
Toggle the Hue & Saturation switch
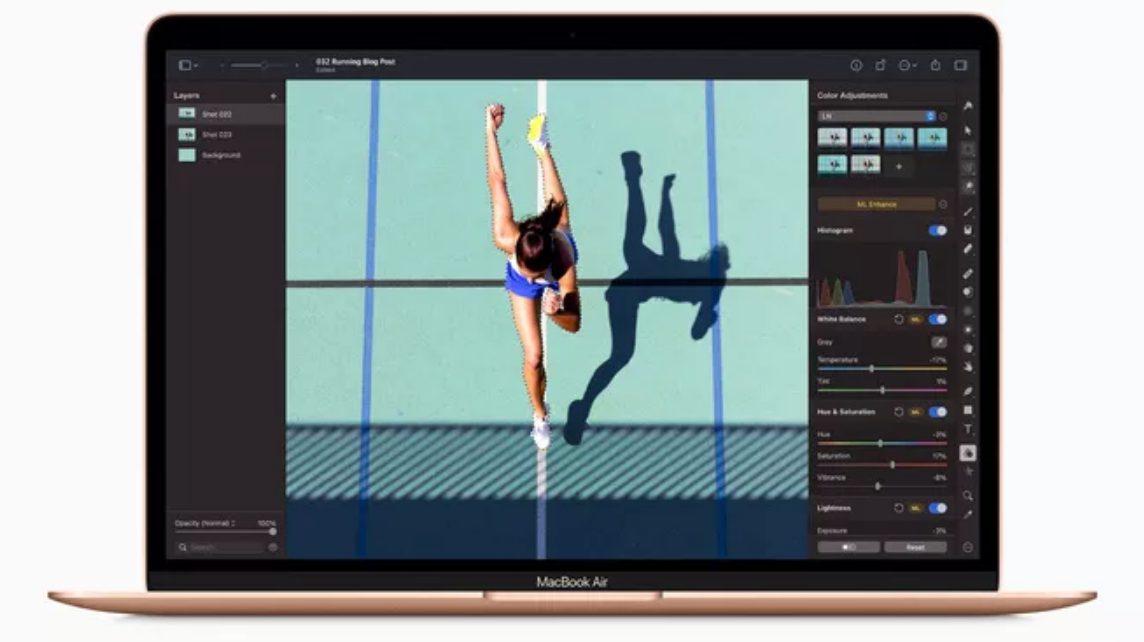point(938,412)
